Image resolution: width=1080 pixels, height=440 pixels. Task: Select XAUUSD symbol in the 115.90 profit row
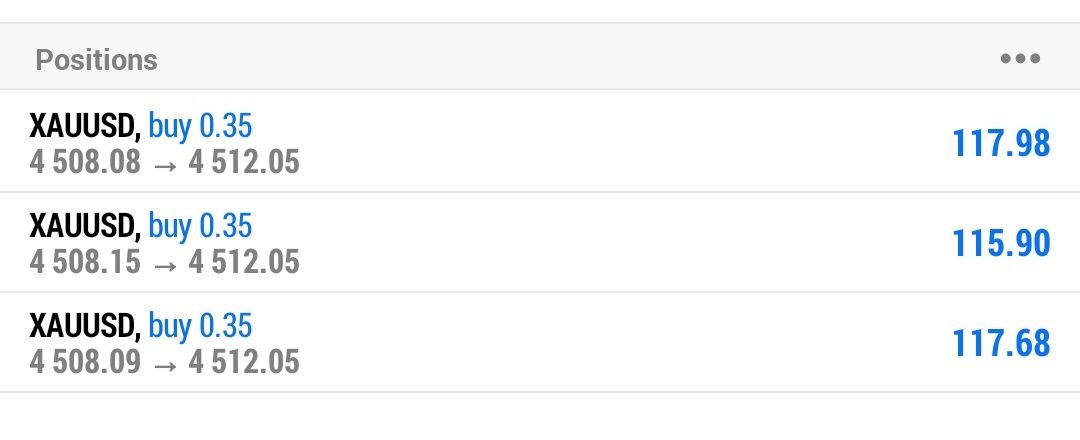85,226
